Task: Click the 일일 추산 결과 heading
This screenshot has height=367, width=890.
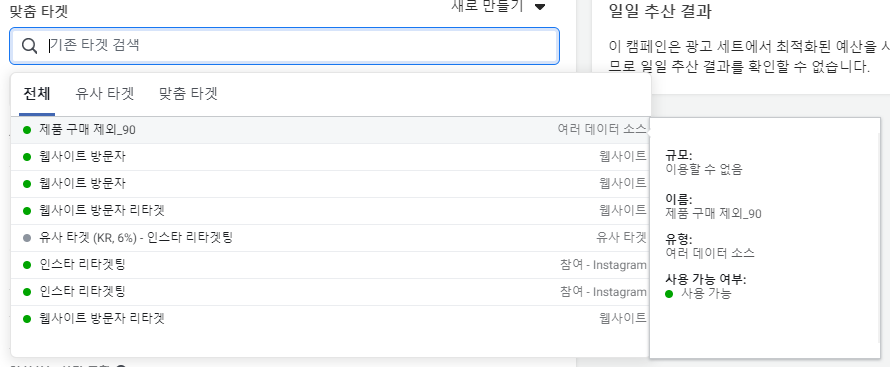Action: [660, 11]
